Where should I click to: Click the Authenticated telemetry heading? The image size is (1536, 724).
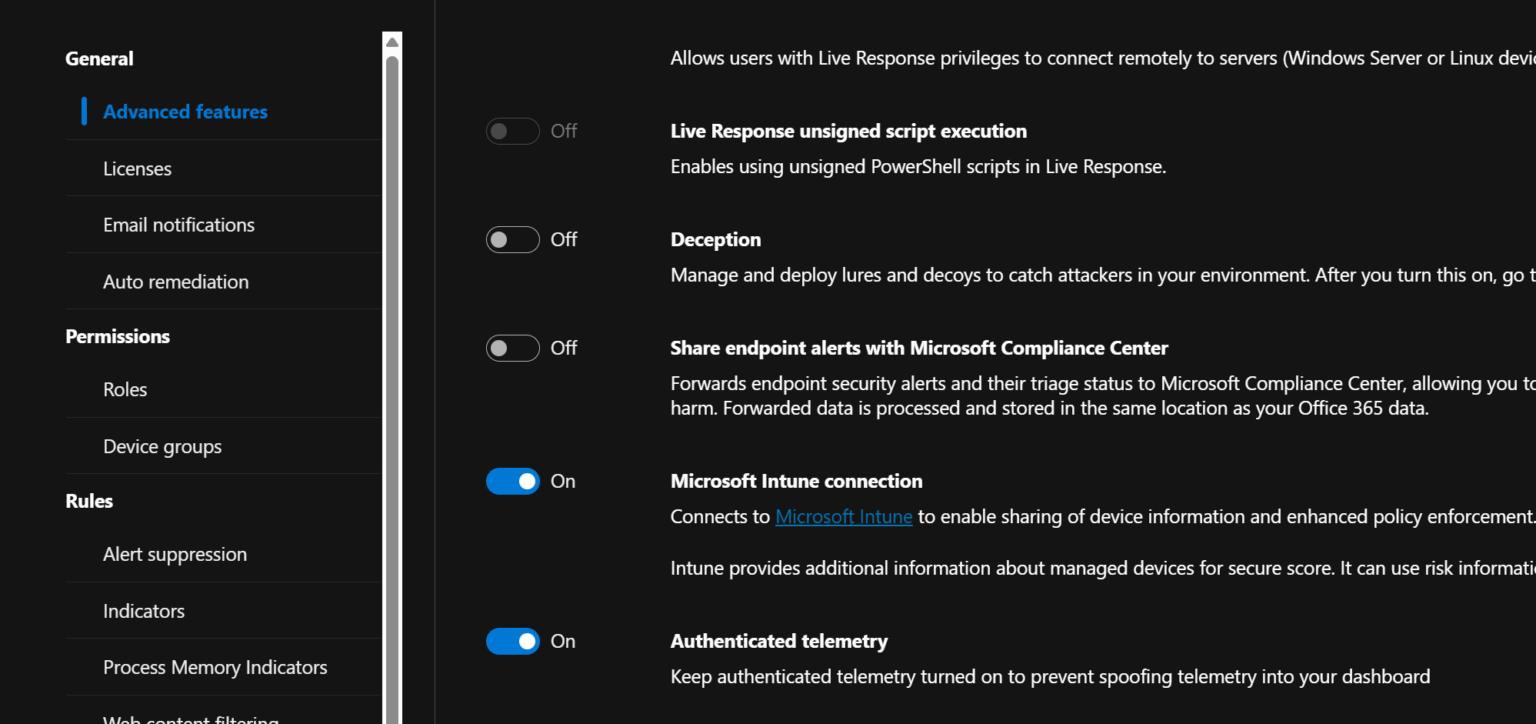pyautogui.click(x=779, y=641)
